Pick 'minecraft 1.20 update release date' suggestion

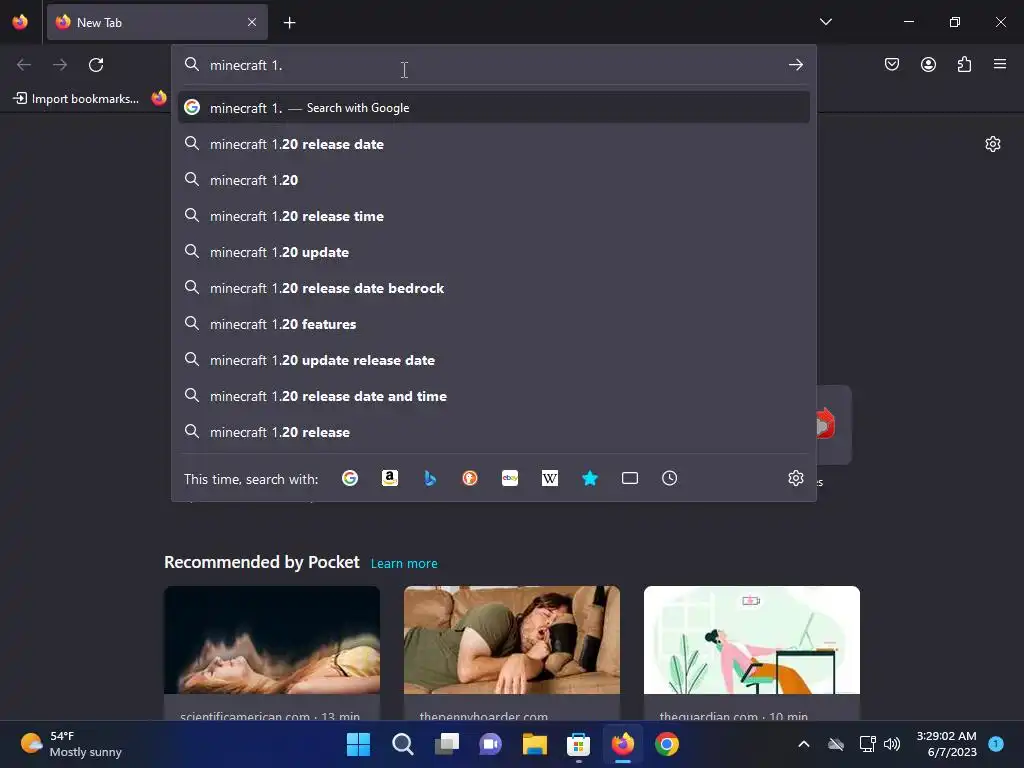pos(494,360)
